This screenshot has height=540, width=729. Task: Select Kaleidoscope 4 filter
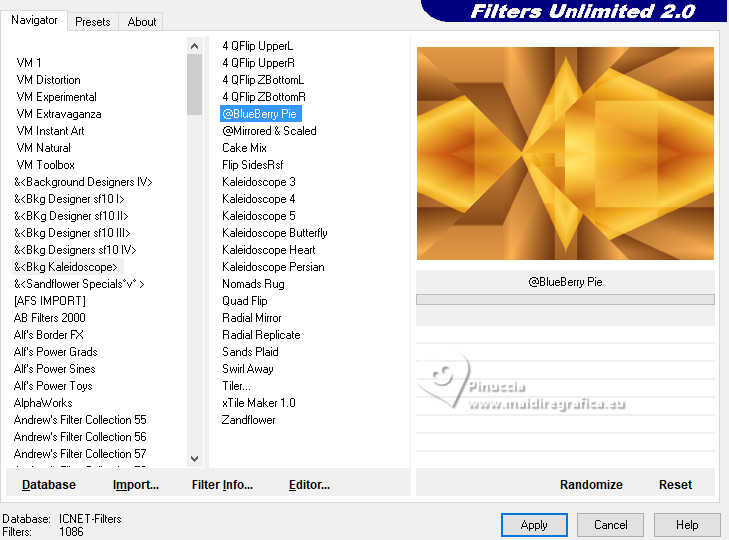258,199
